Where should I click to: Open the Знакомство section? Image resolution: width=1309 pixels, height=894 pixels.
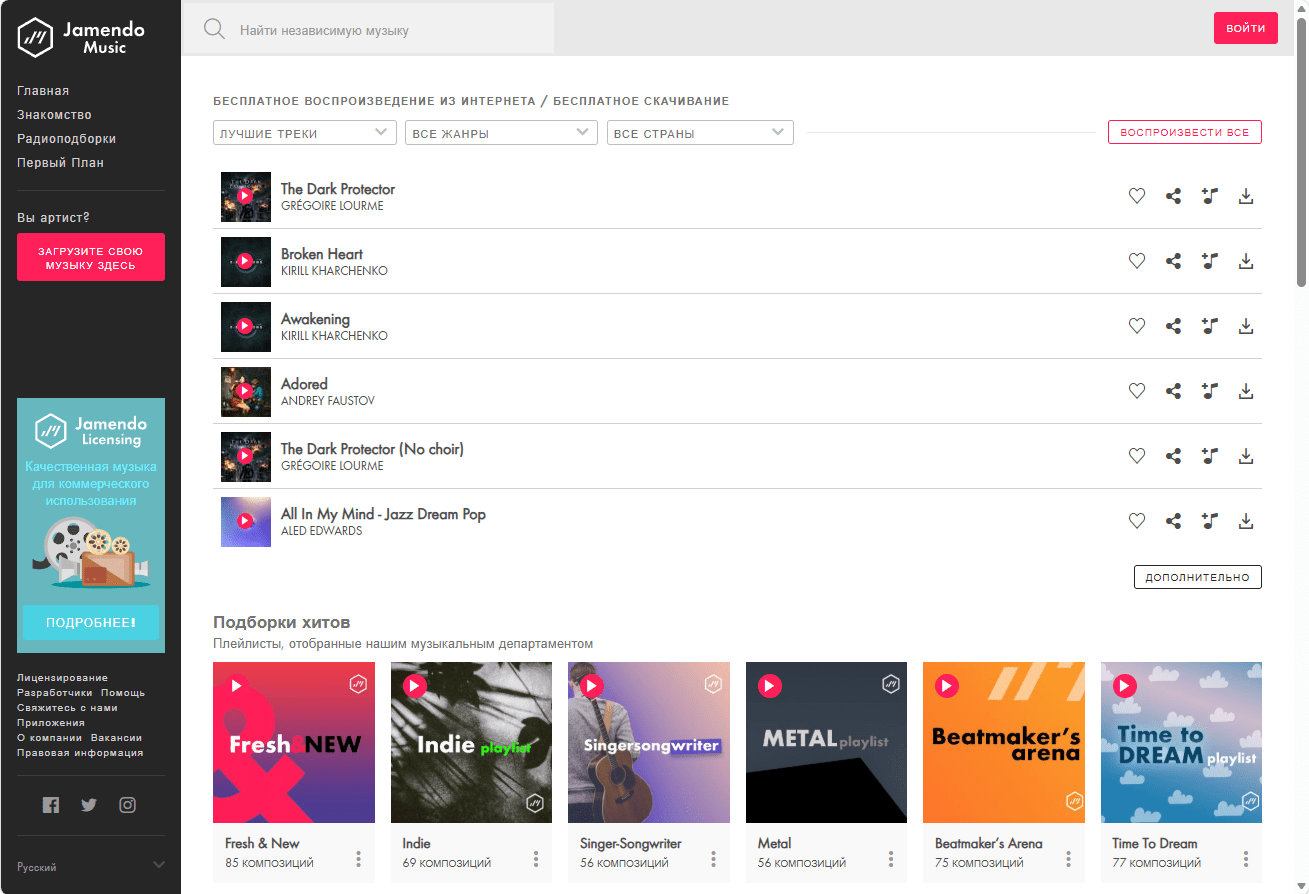click(54, 115)
